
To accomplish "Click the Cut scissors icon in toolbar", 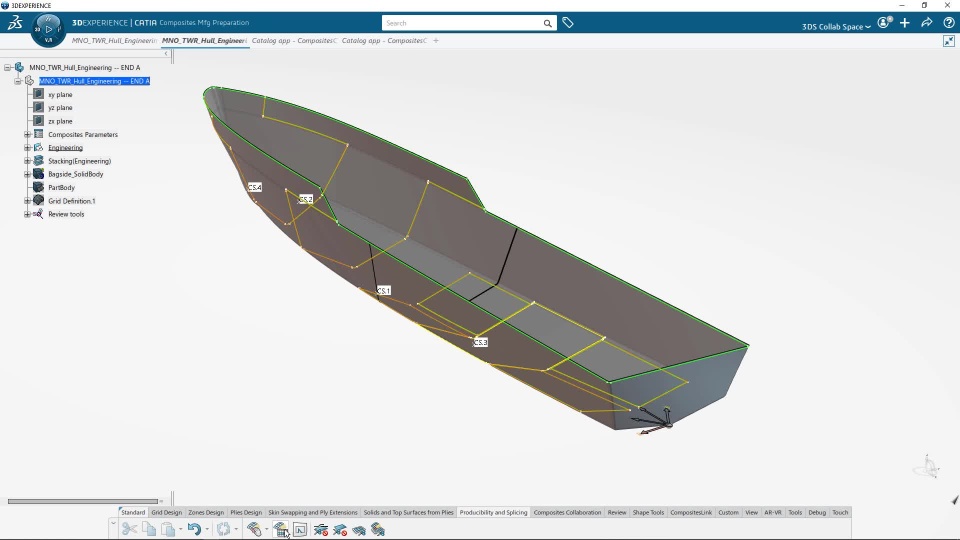I will click(129, 529).
